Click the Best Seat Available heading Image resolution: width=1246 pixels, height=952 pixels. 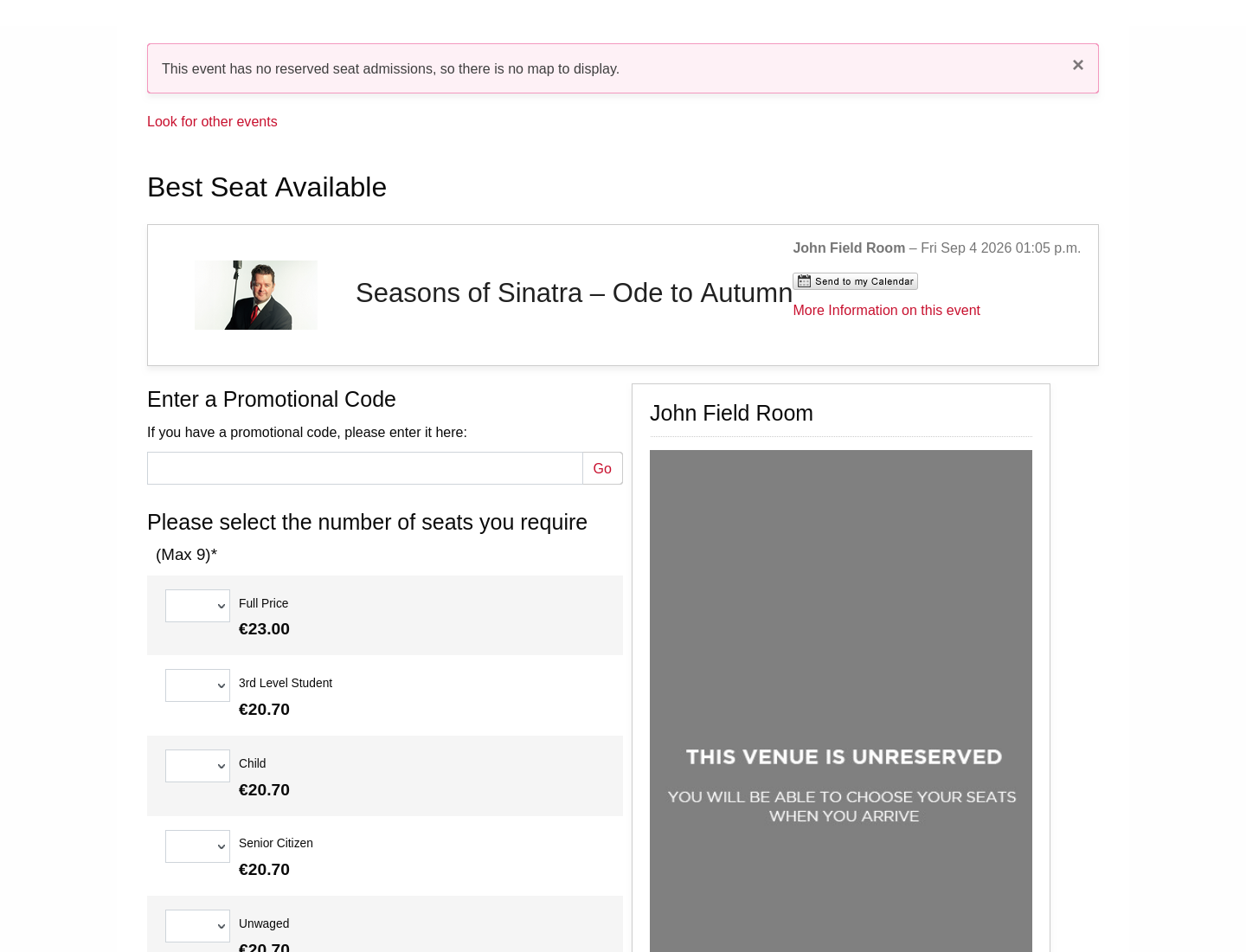click(267, 187)
